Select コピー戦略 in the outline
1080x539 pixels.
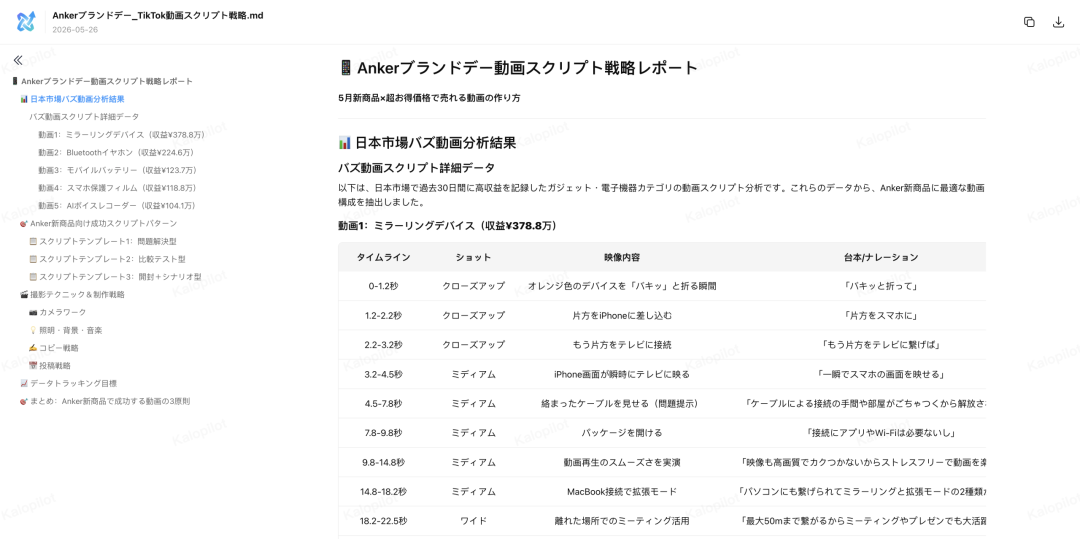(x=54, y=348)
